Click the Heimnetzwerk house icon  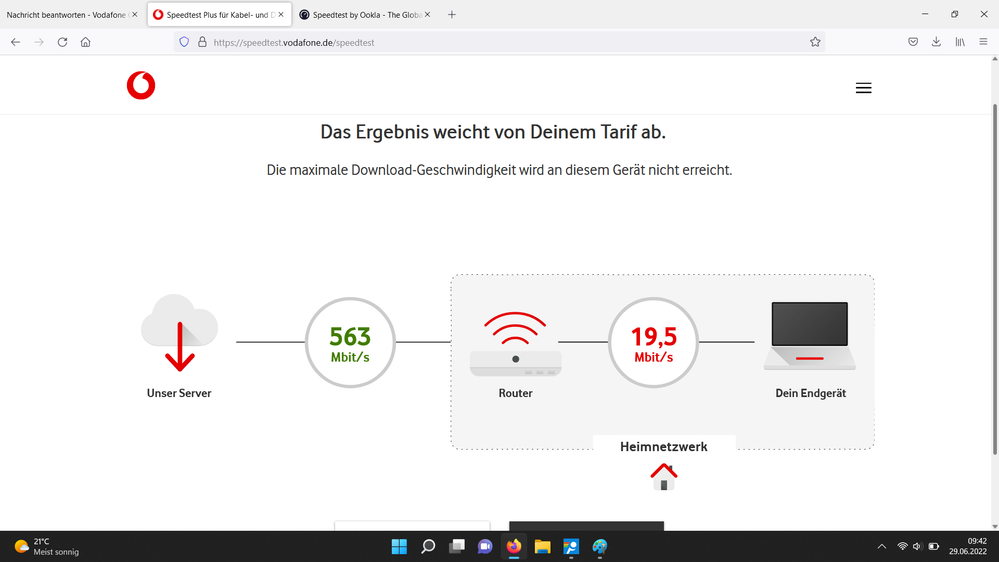click(663, 477)
